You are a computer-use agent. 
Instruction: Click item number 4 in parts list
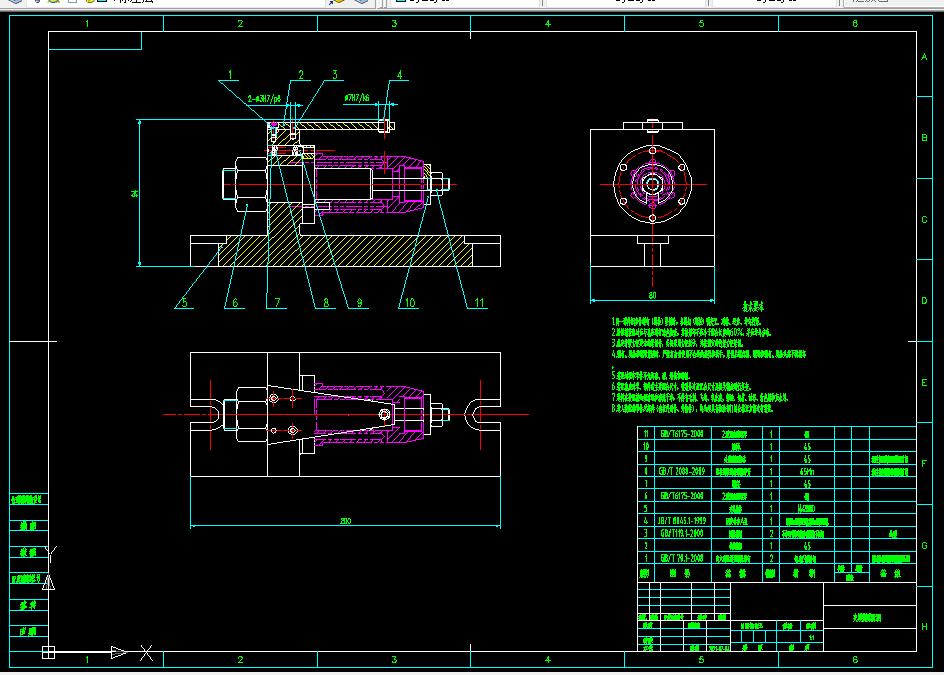(x=645, y=520)
